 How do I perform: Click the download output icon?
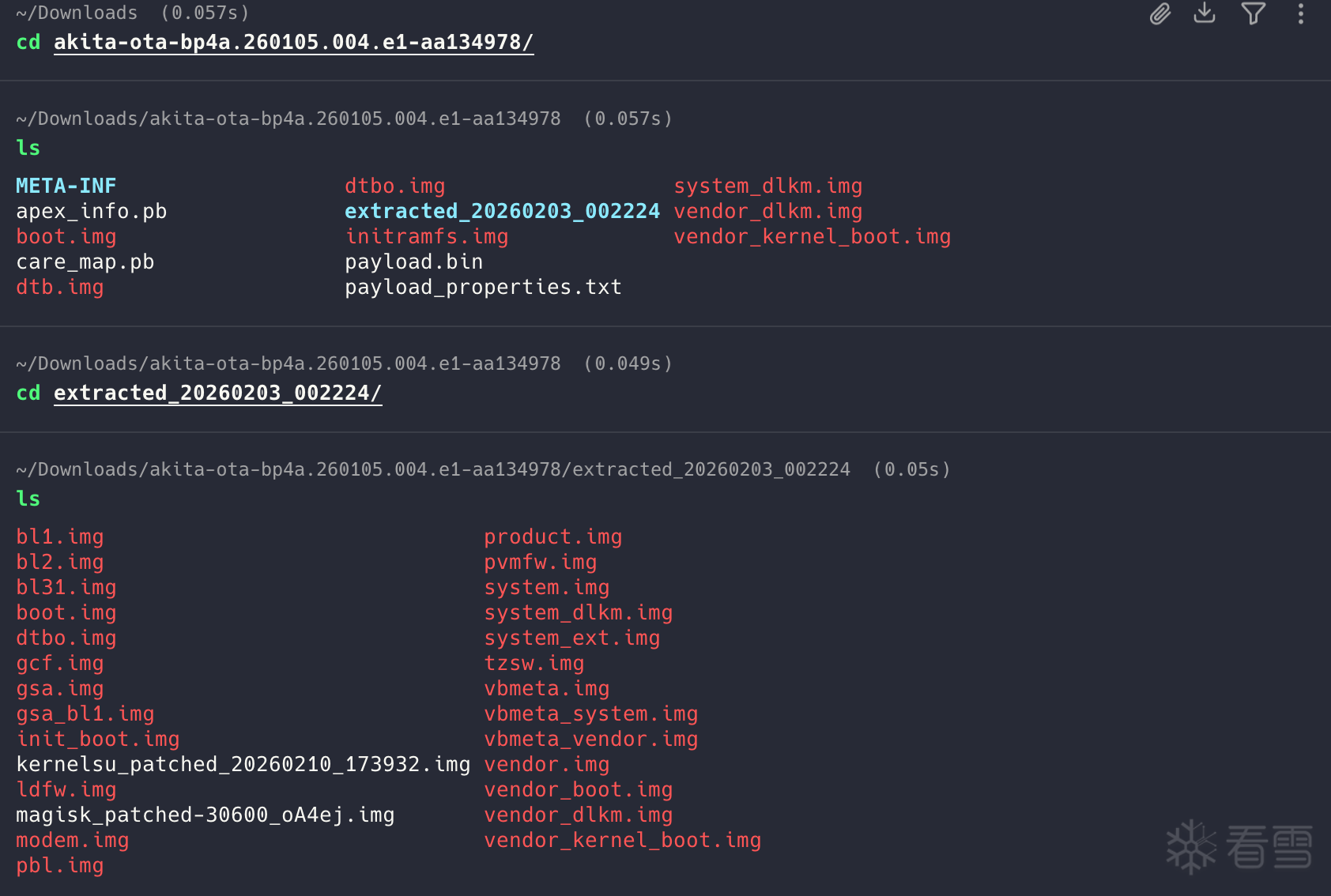pos(1204,13)
